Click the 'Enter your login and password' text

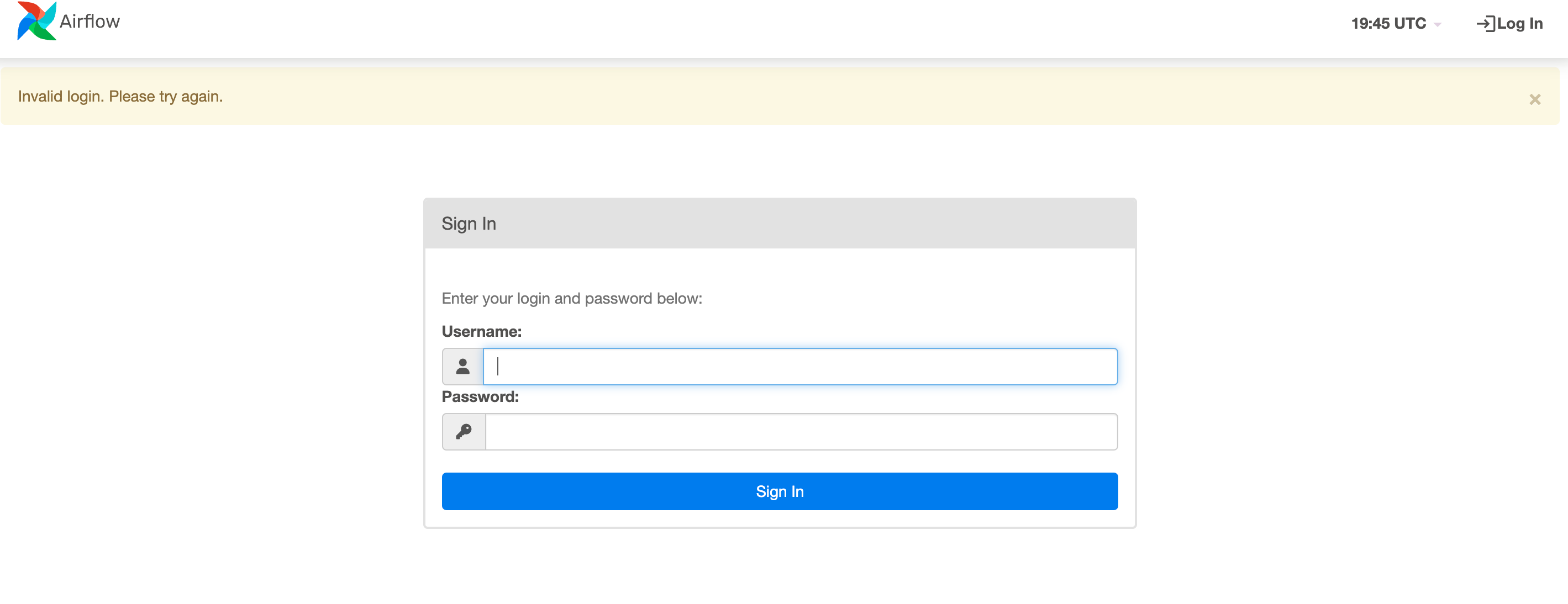pos(572,299)
